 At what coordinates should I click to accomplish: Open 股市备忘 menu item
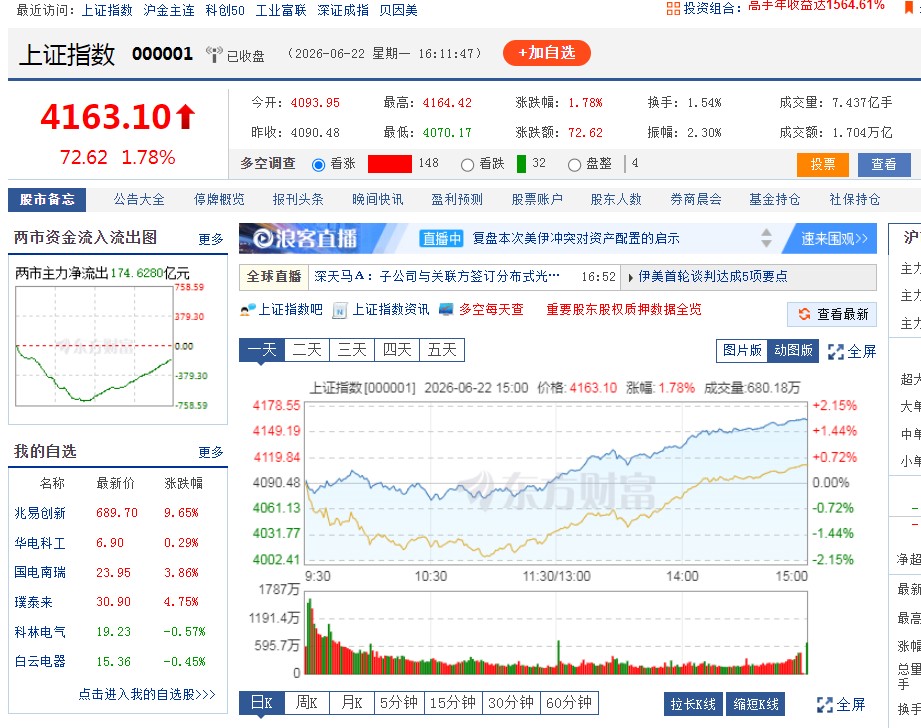[x=47, y=200]
